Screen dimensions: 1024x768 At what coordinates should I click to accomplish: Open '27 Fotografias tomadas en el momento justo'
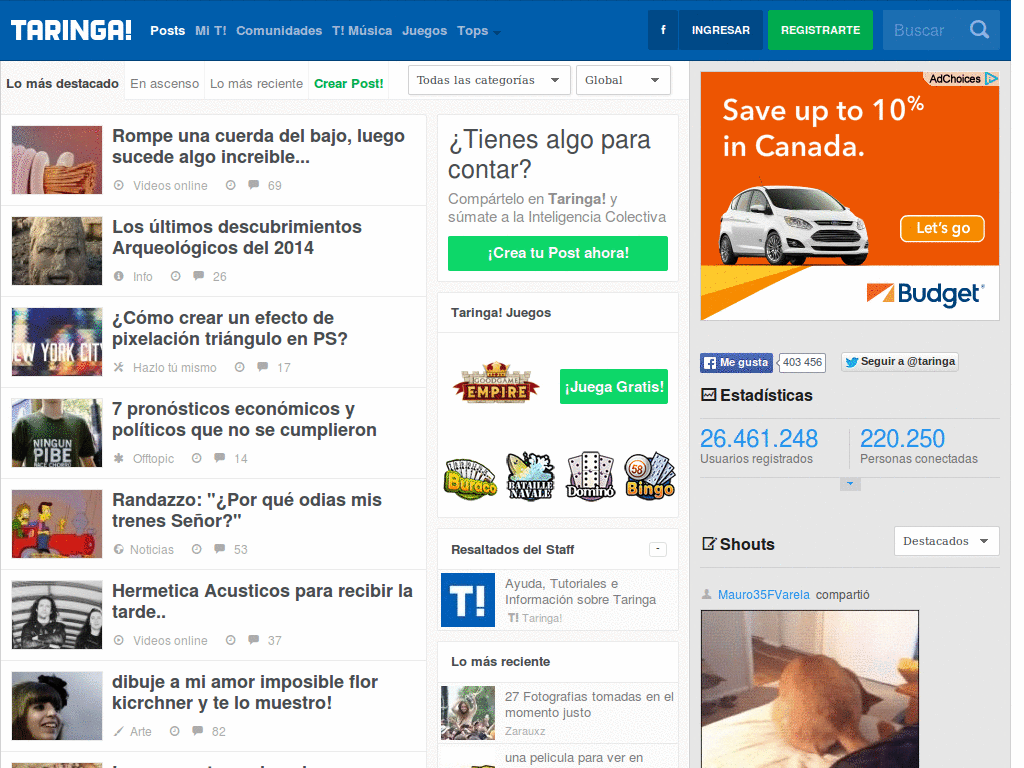pos(589,705)
